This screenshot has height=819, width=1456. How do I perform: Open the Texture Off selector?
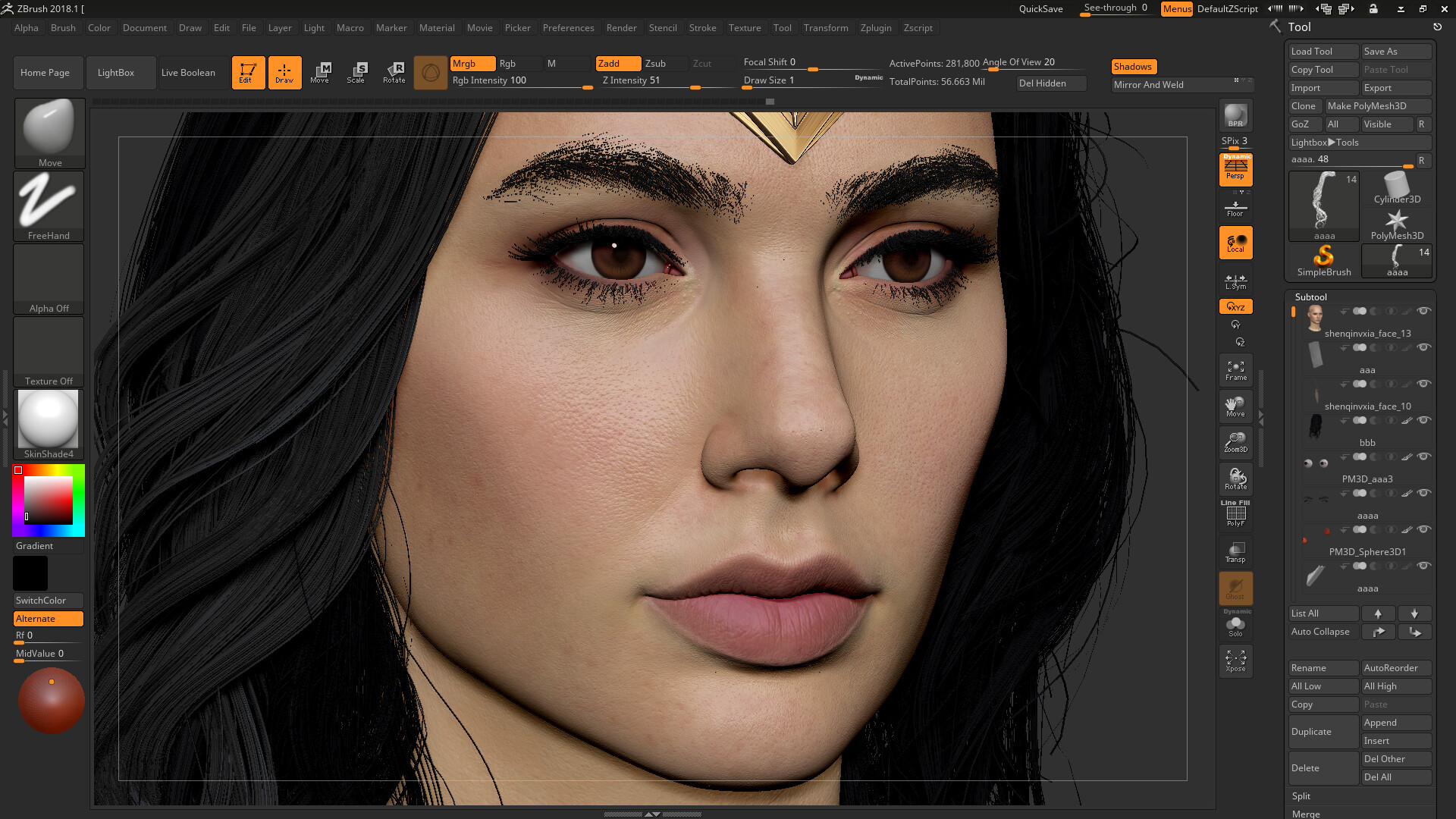click(49, 351)
